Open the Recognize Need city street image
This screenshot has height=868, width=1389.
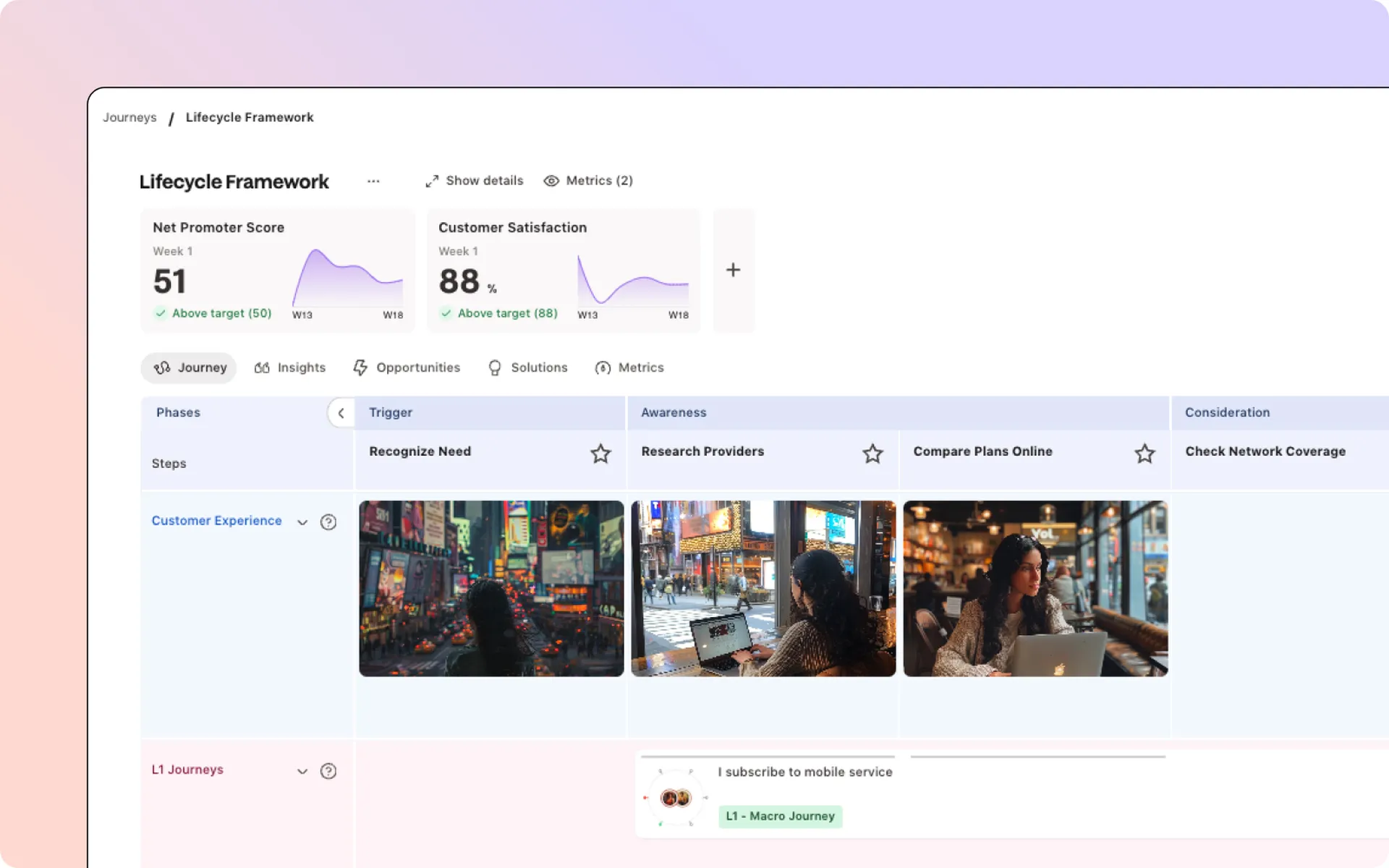point(491,589)
